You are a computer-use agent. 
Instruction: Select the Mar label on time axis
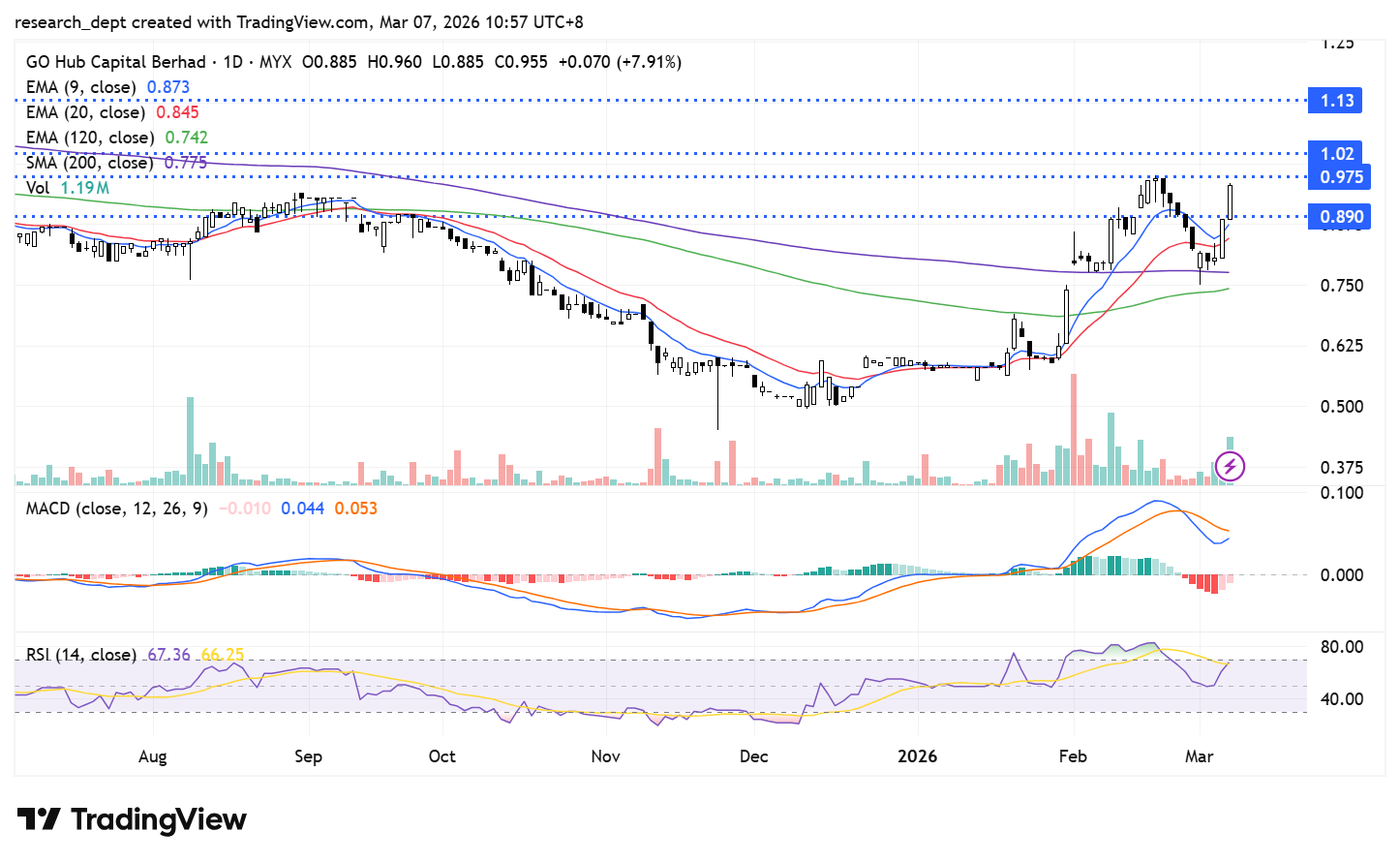1199,756
